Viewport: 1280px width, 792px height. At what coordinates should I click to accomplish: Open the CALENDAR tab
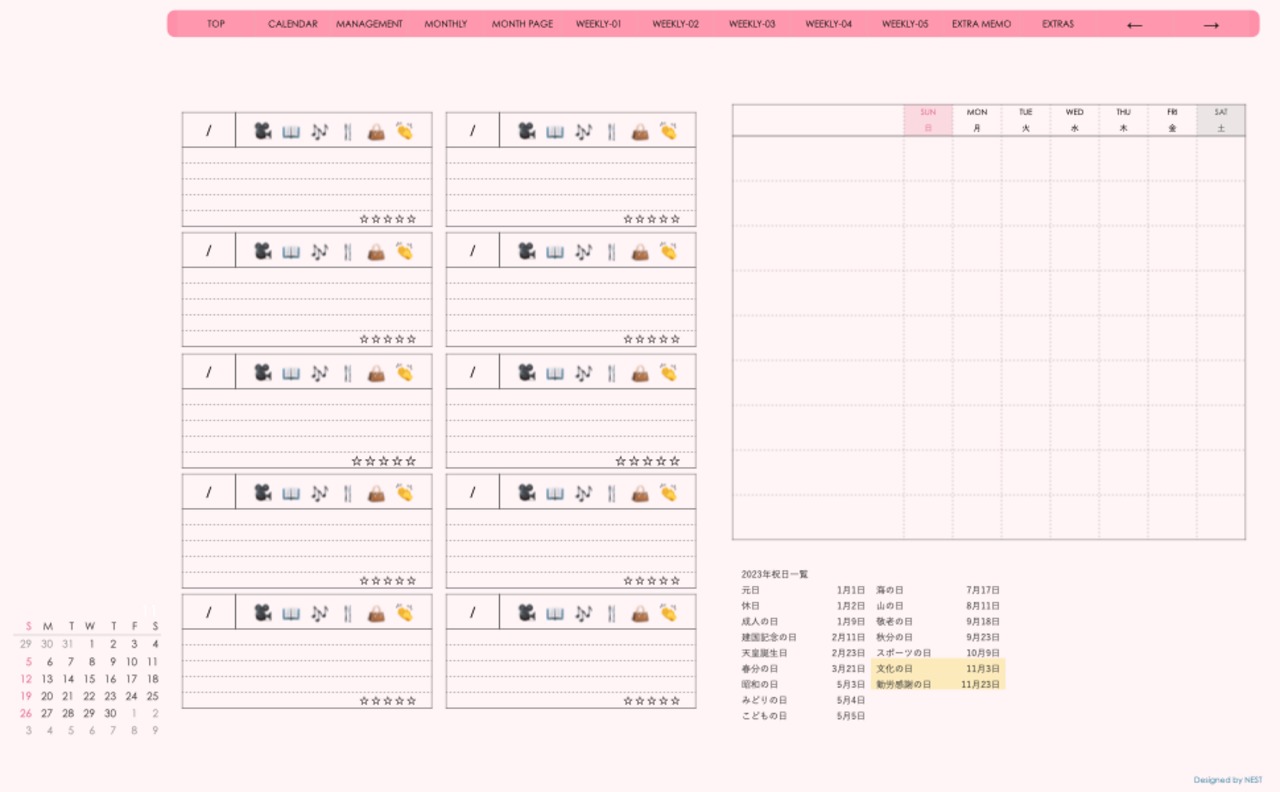tap(292, 24)
